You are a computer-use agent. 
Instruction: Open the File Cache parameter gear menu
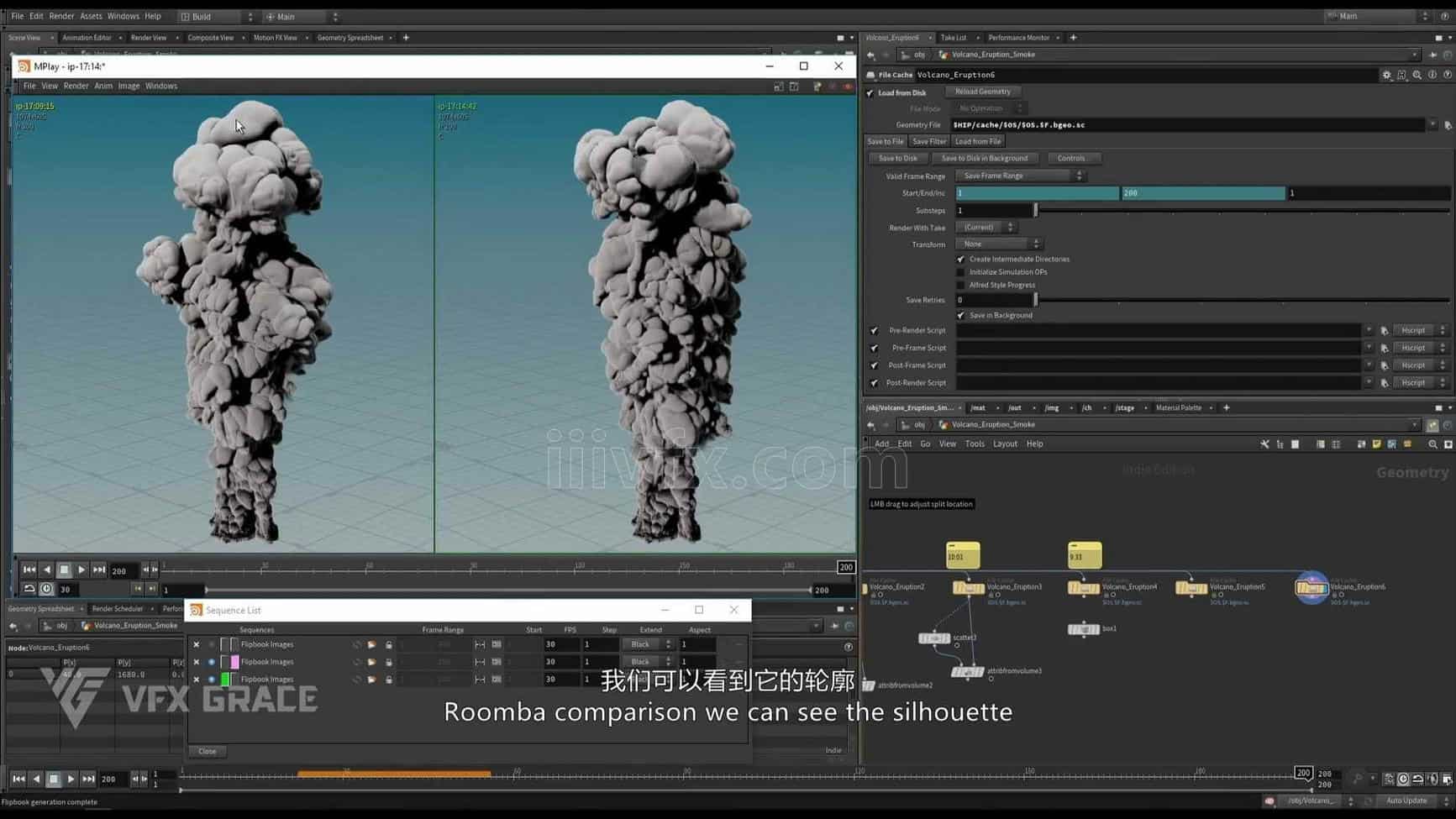pyautogui.click(x=1386, y=75)
